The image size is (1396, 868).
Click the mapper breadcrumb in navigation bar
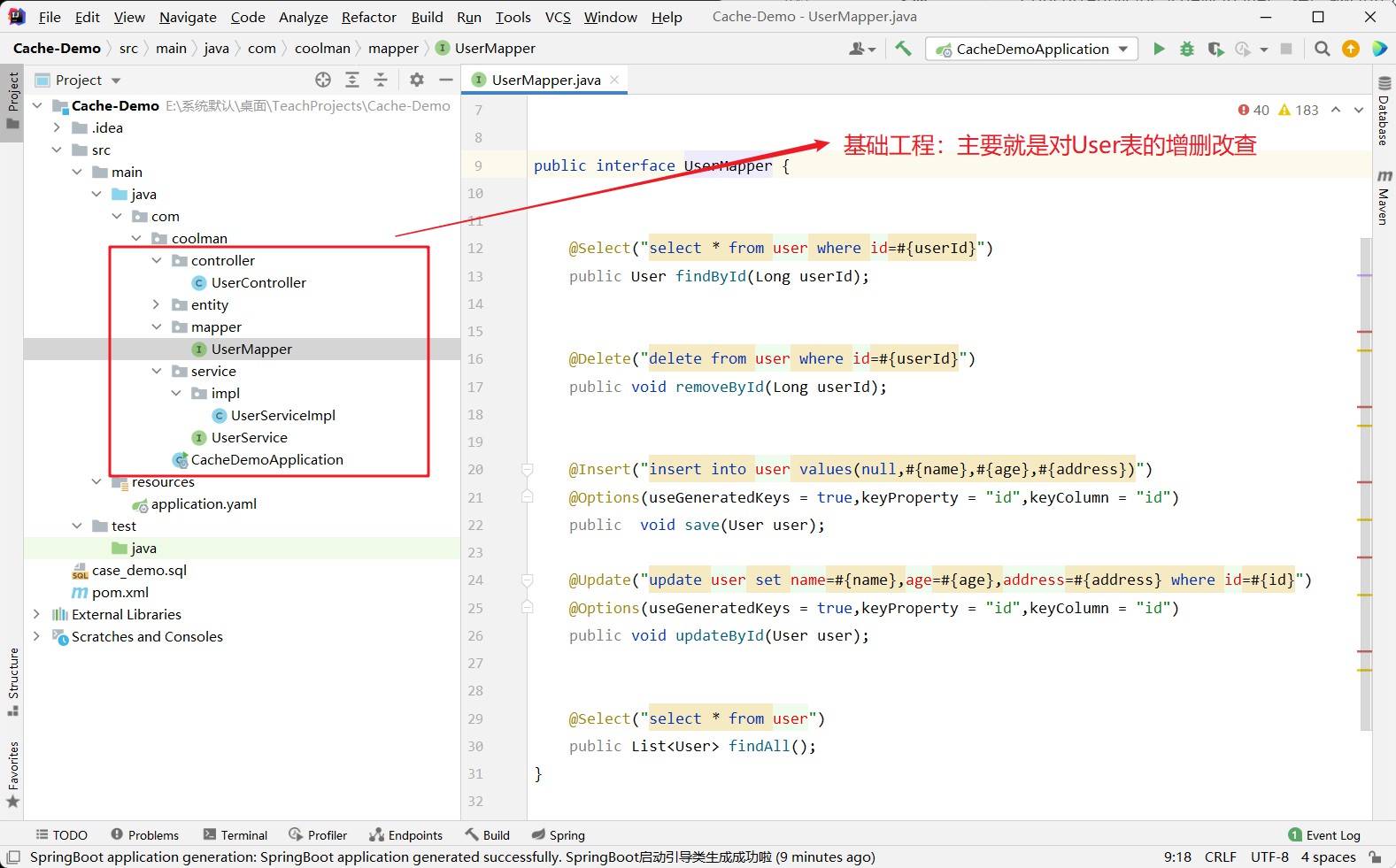[x=393, y=49]
